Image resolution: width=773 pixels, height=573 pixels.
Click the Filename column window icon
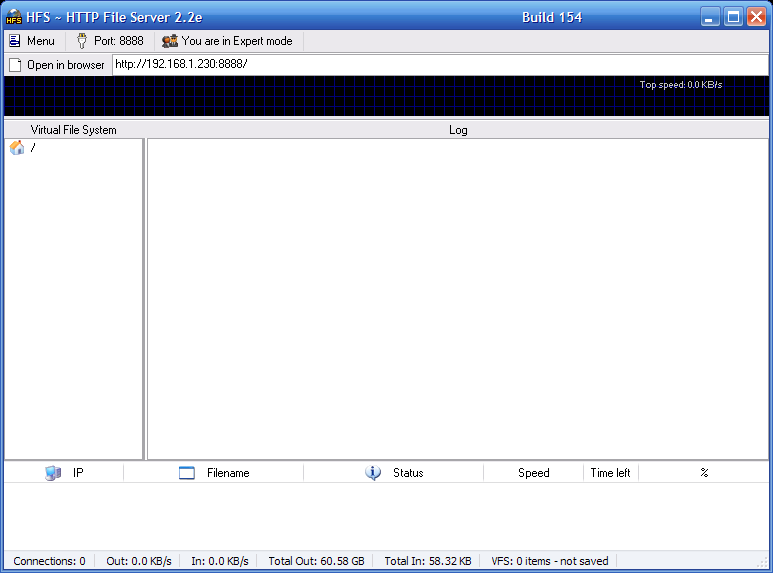187,473
